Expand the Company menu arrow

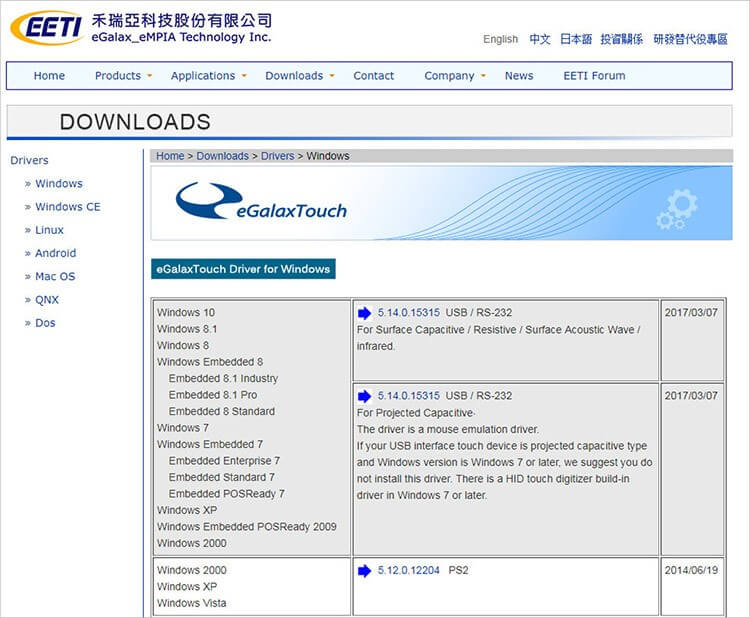click(x=483, y=76)
